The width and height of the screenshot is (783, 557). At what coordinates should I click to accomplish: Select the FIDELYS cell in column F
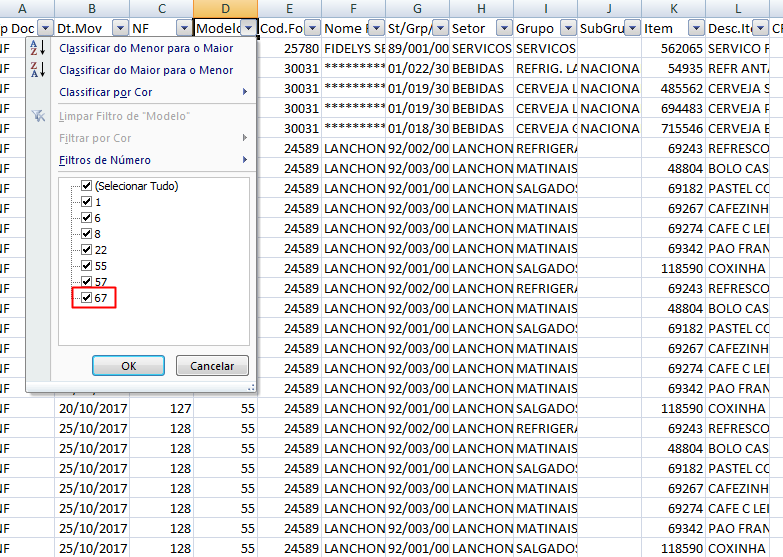coord(354,48)
